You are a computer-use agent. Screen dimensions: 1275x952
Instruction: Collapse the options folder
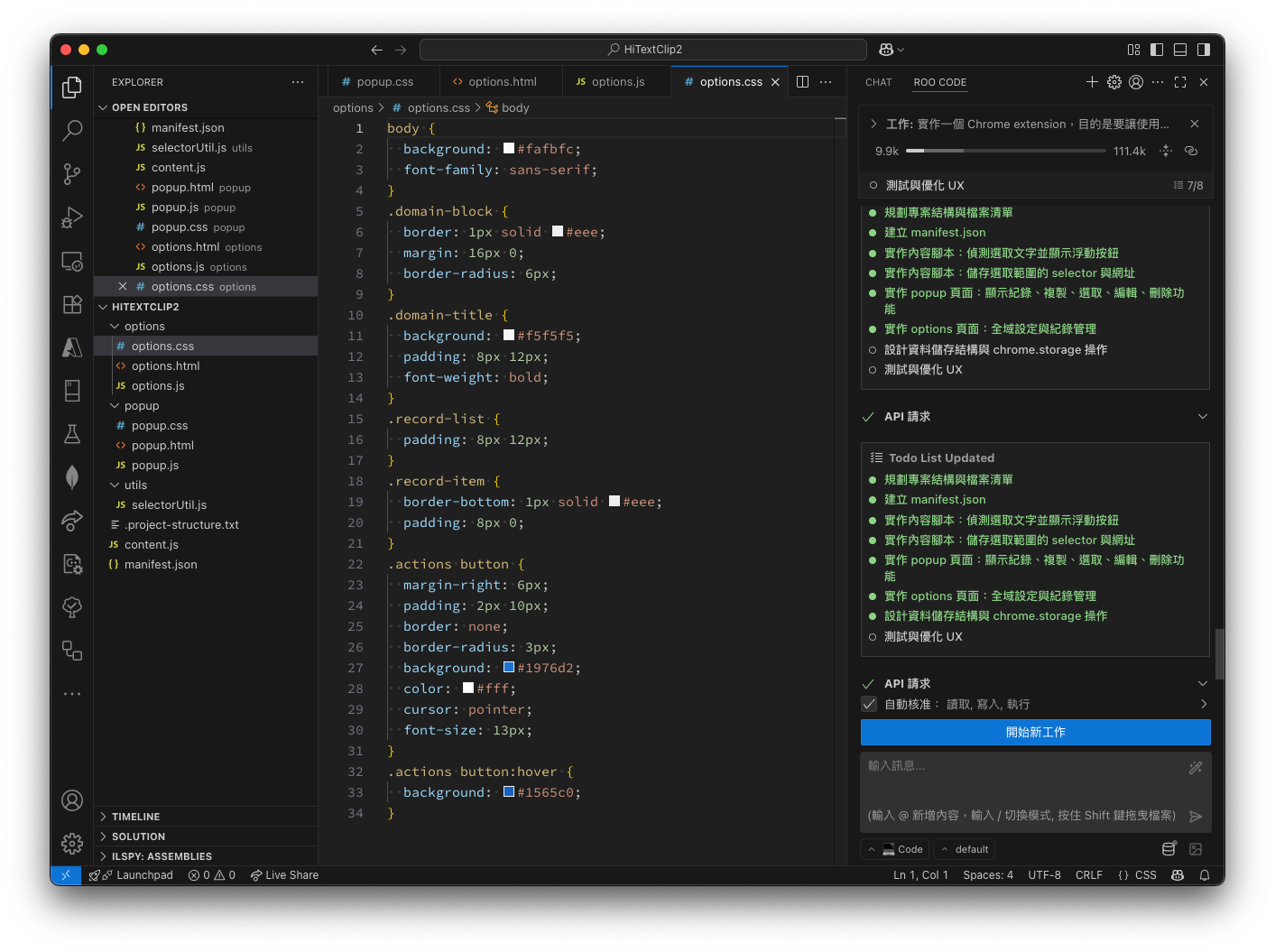[144, 327]
